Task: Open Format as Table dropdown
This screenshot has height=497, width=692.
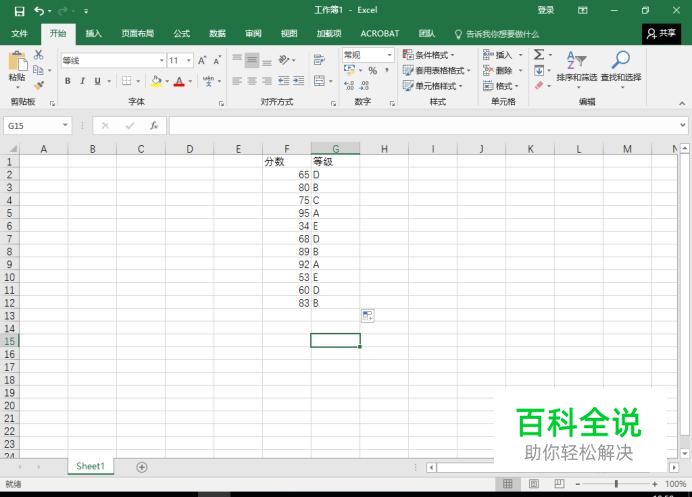Action: (x=436, y=70)
